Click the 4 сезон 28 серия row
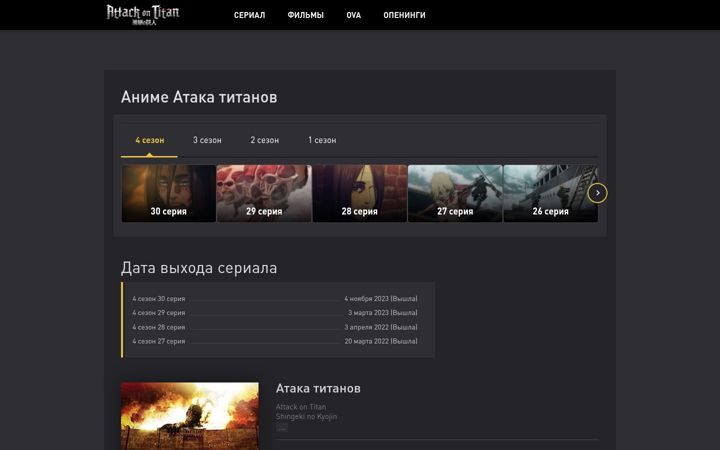720x450 pixels. pos(275,327)
